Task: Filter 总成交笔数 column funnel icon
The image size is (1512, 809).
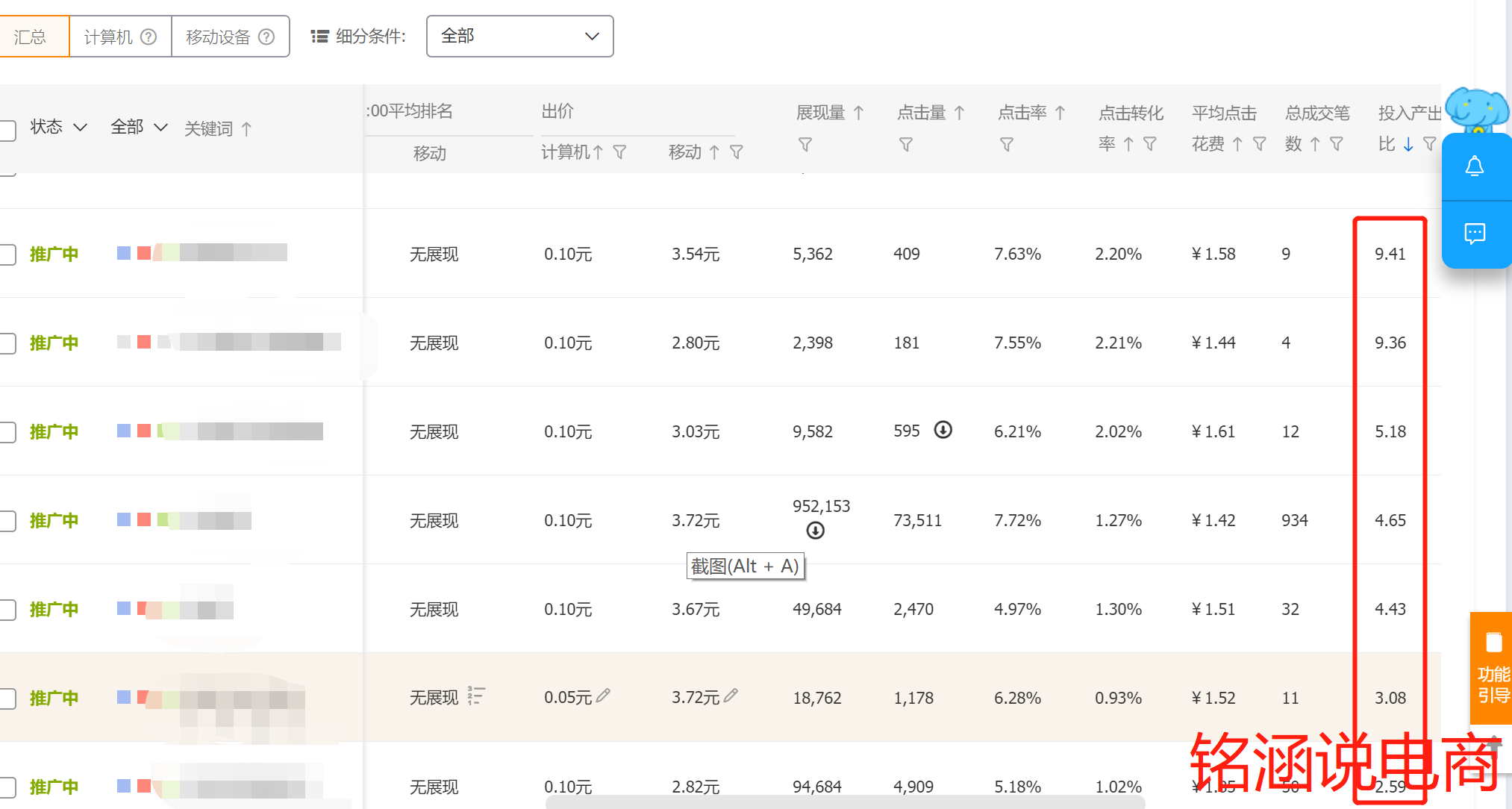Action: point(1337,143)
